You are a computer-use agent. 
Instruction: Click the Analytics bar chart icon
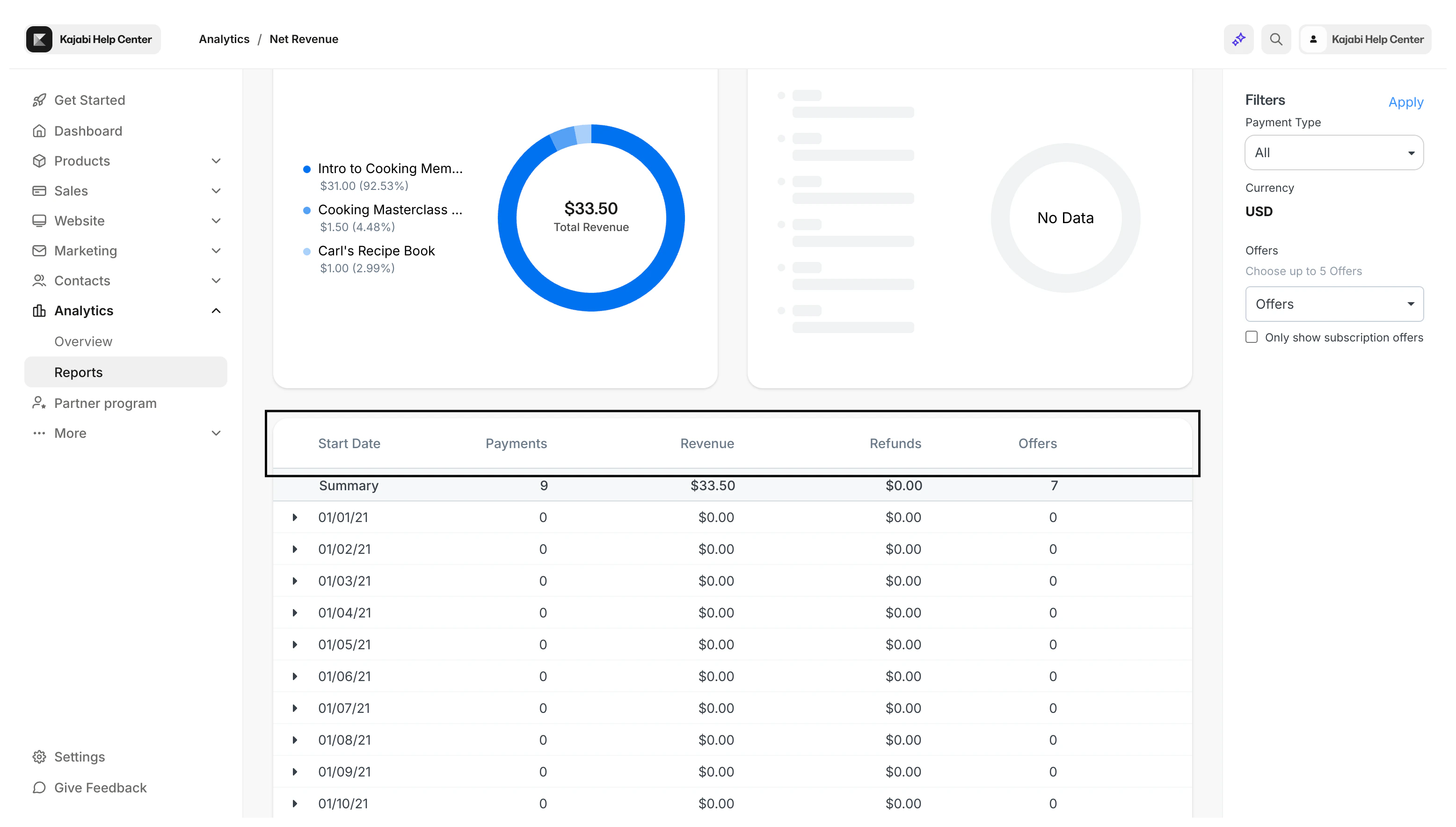point(39,311)
